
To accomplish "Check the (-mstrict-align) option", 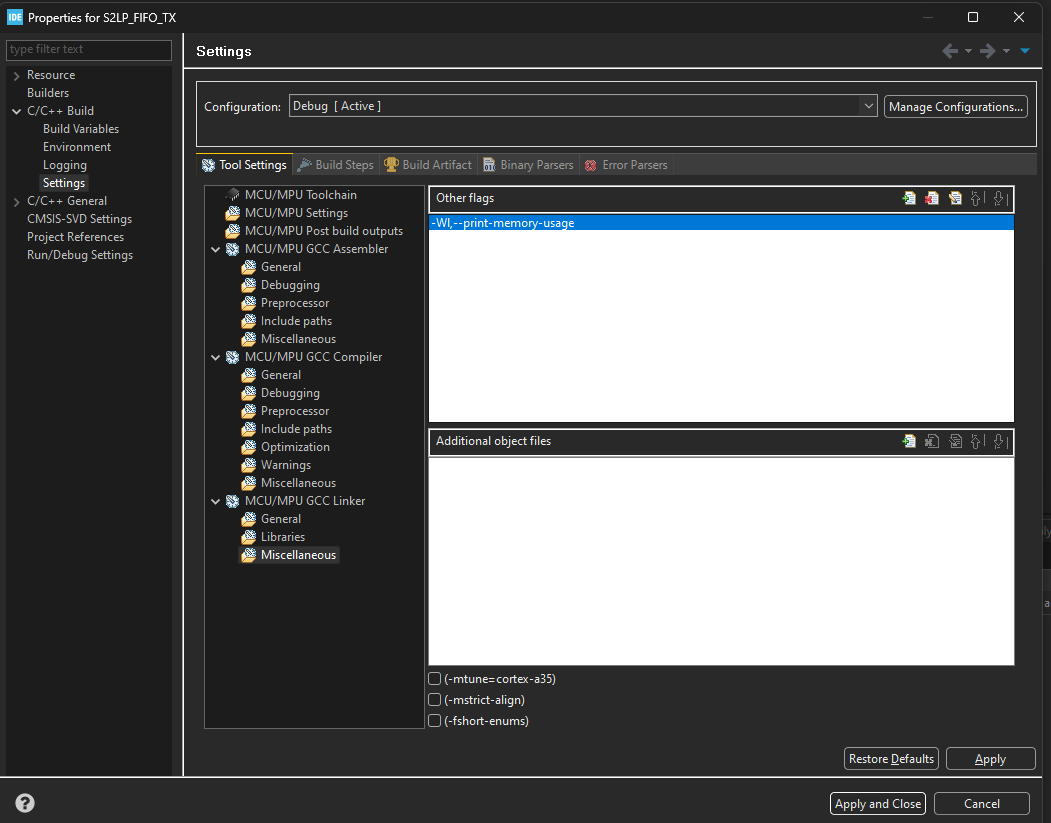I will click(434, 699).
